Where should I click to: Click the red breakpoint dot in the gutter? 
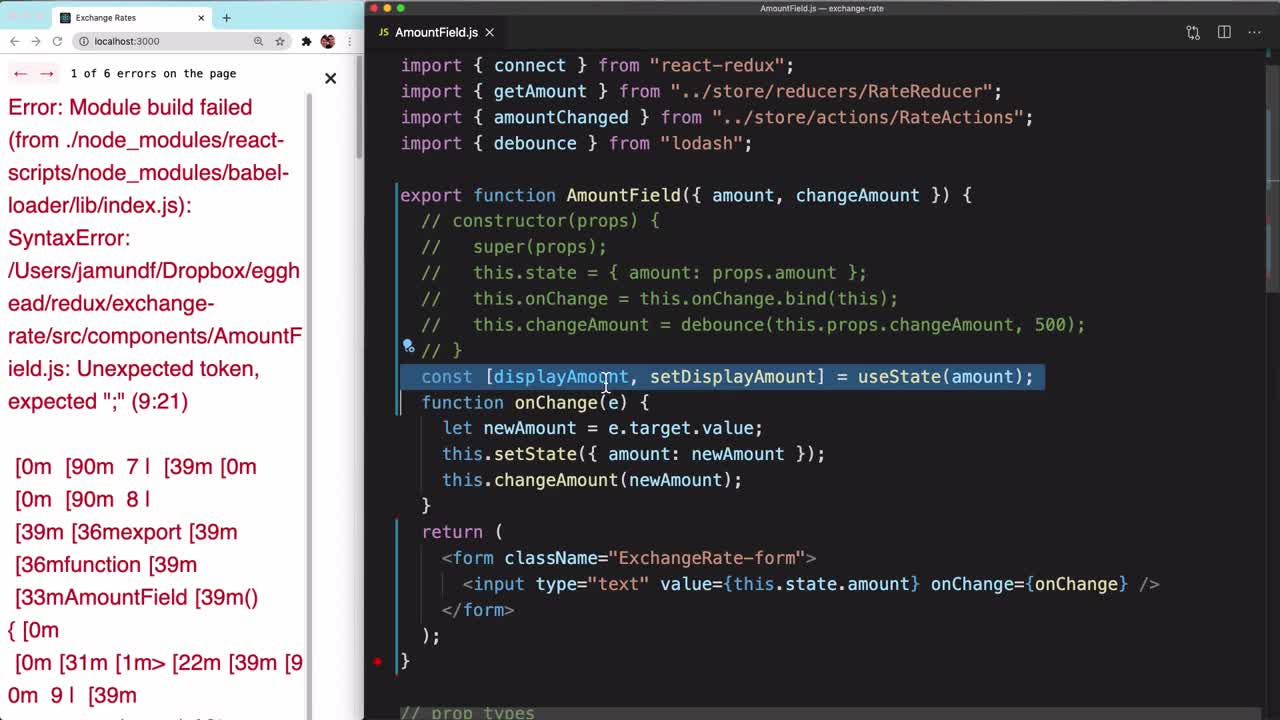(377, 661)
